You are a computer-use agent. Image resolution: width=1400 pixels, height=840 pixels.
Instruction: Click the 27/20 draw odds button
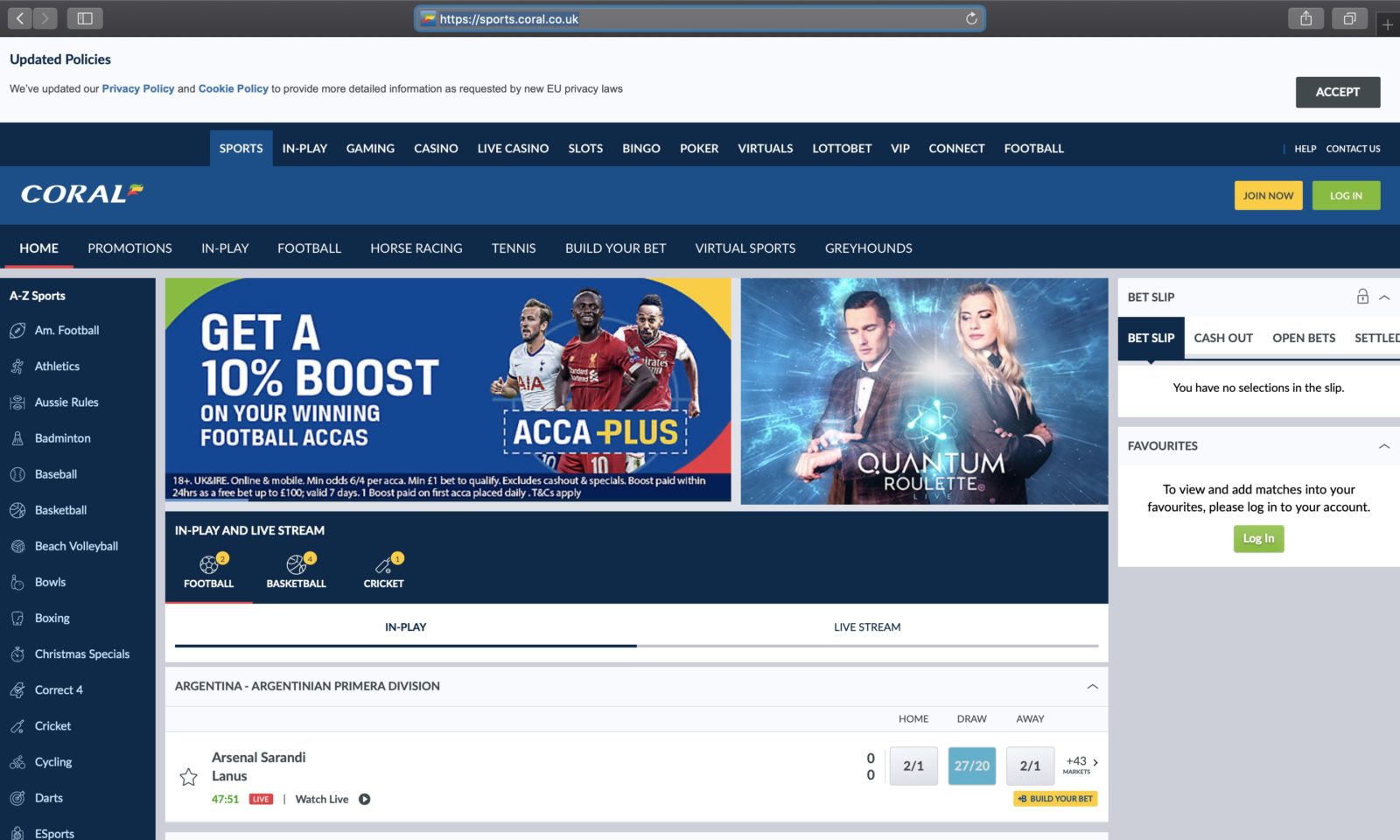pos(971,765)
